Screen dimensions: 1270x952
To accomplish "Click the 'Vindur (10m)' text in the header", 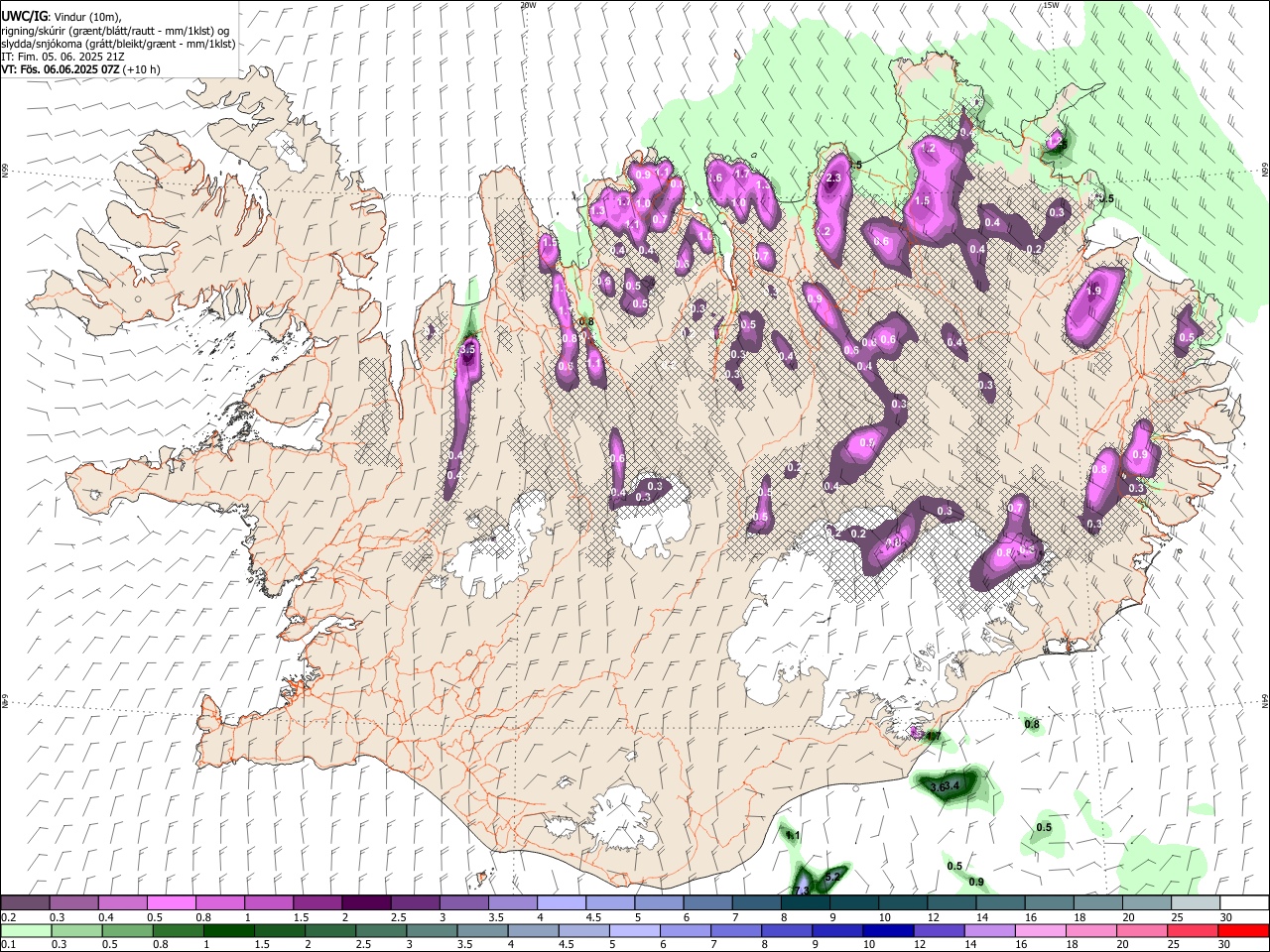I will pyautogui.click(x=87, y=17).
